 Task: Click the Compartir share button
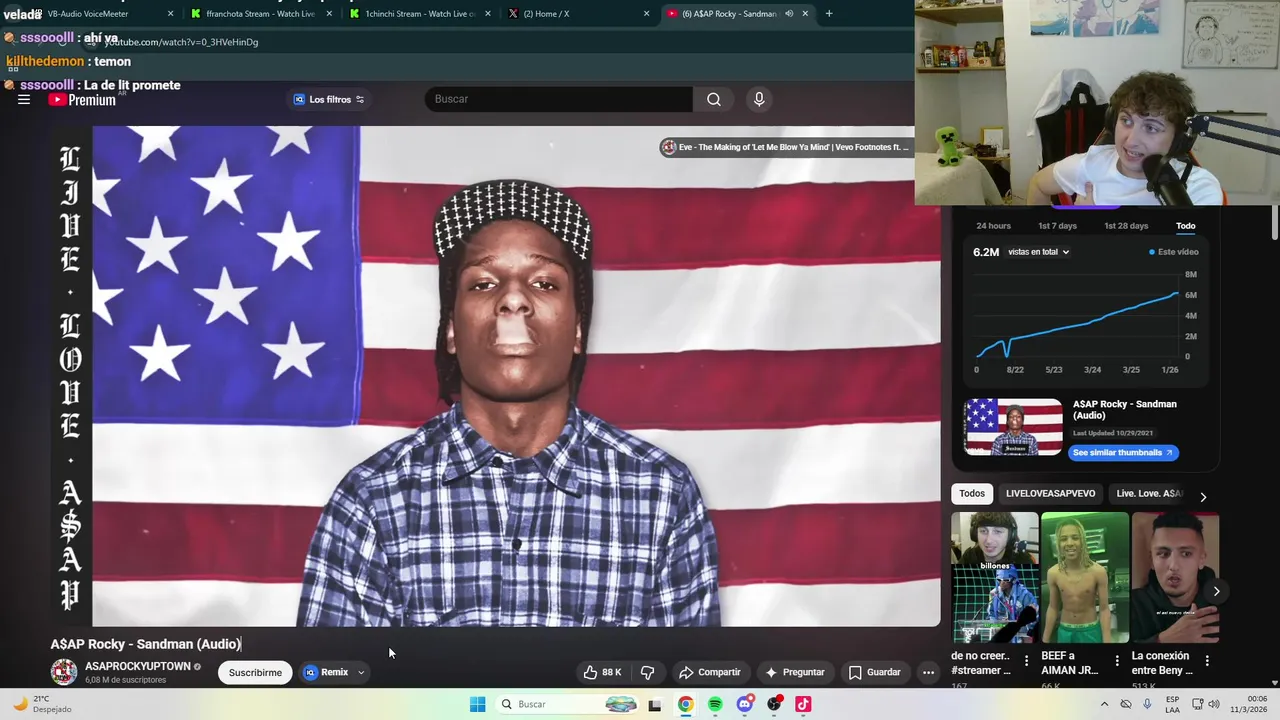click(x=709, y=672)
